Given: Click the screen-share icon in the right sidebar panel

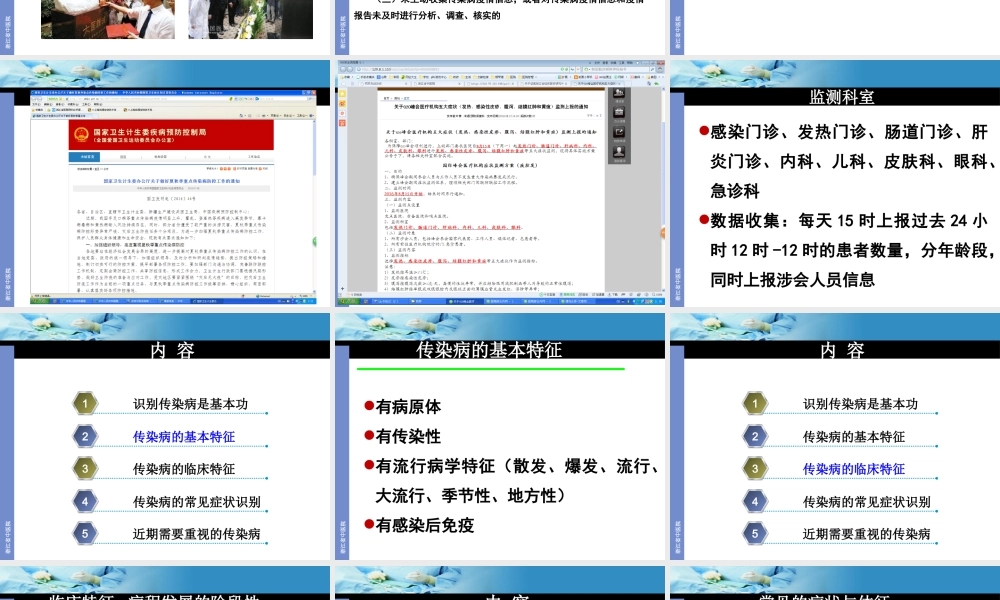Looking at the screenshot, I should point(619,132).
